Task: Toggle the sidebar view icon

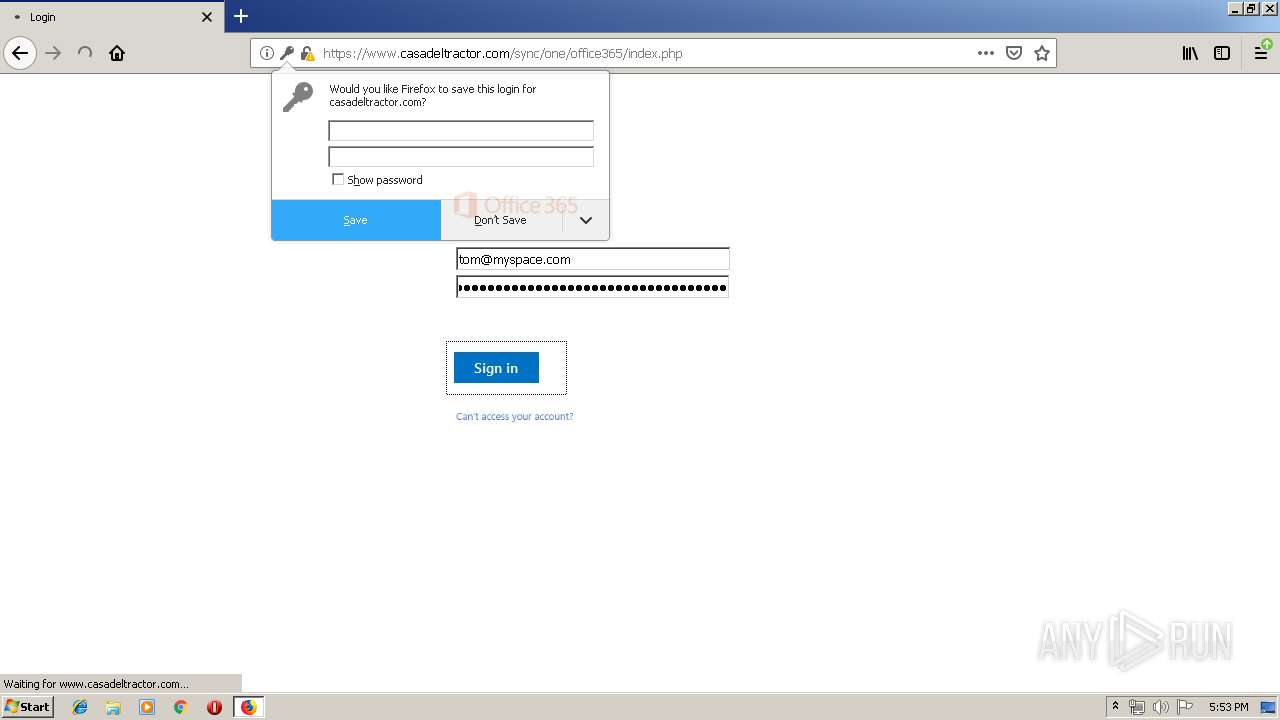Action: coord(1222,53)
